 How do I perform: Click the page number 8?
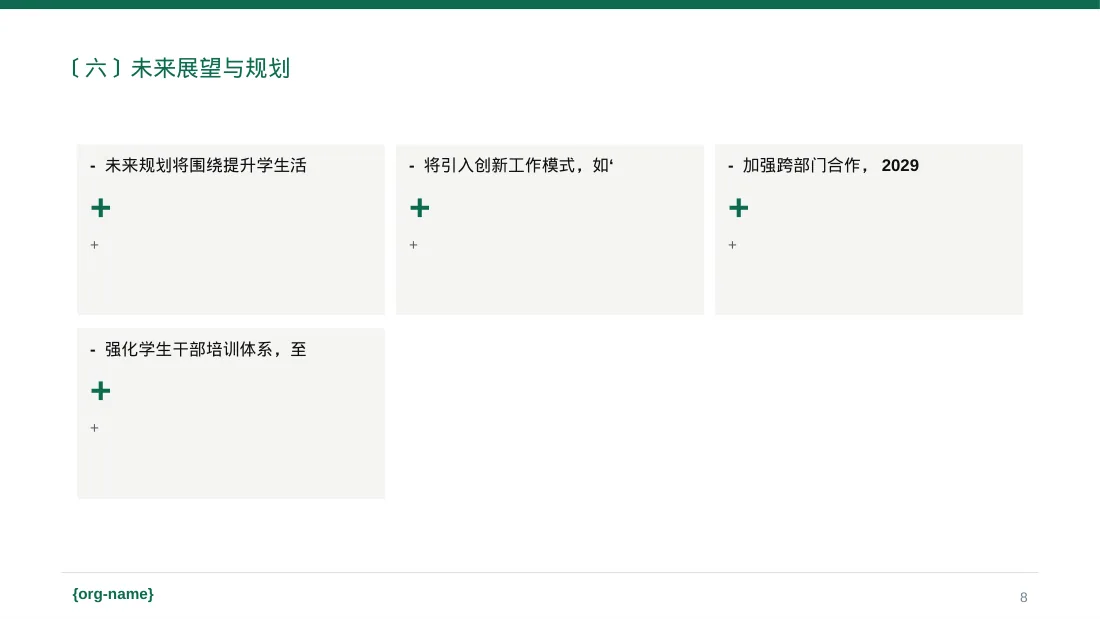point(1024,597)
